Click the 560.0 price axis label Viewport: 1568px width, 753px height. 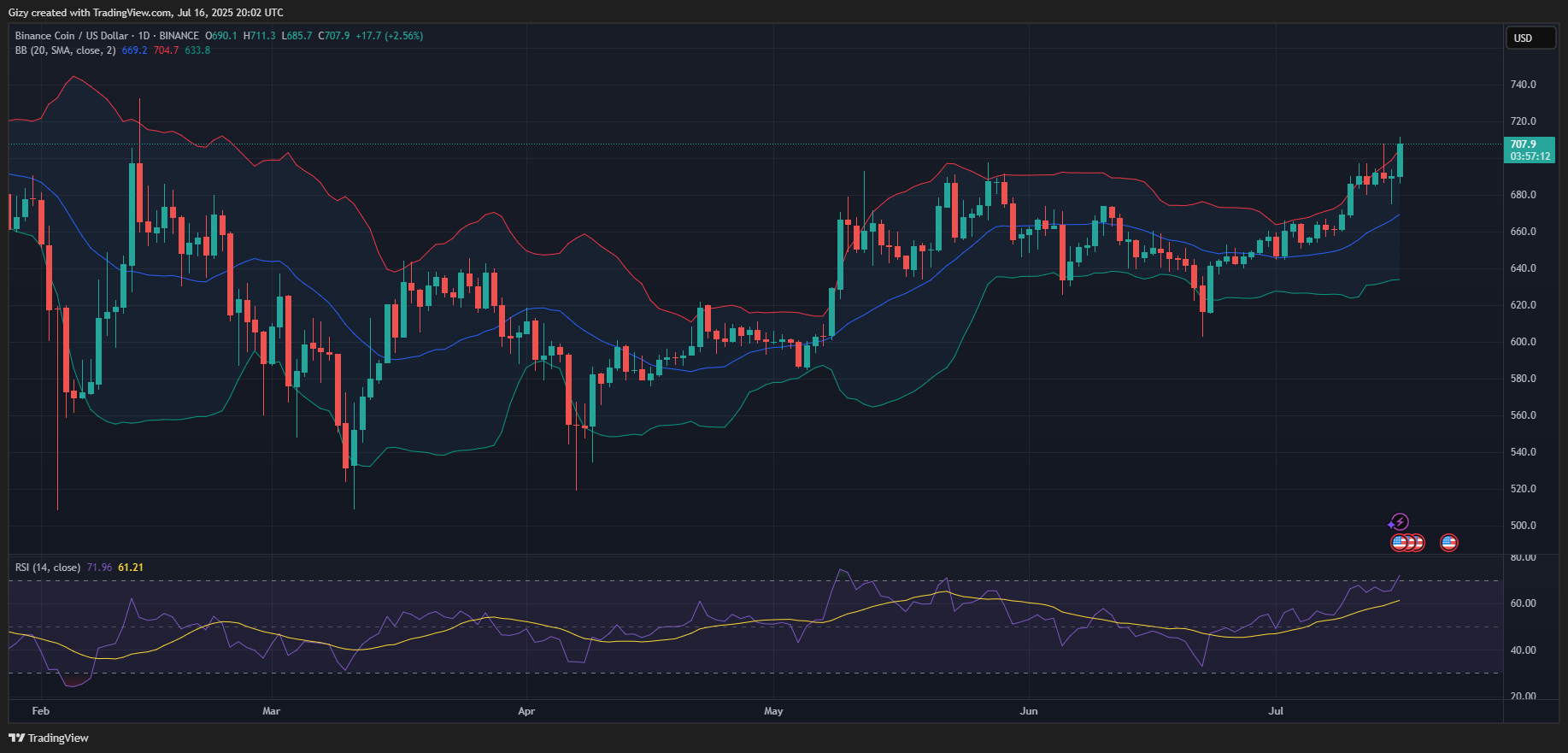point(1523,415)
